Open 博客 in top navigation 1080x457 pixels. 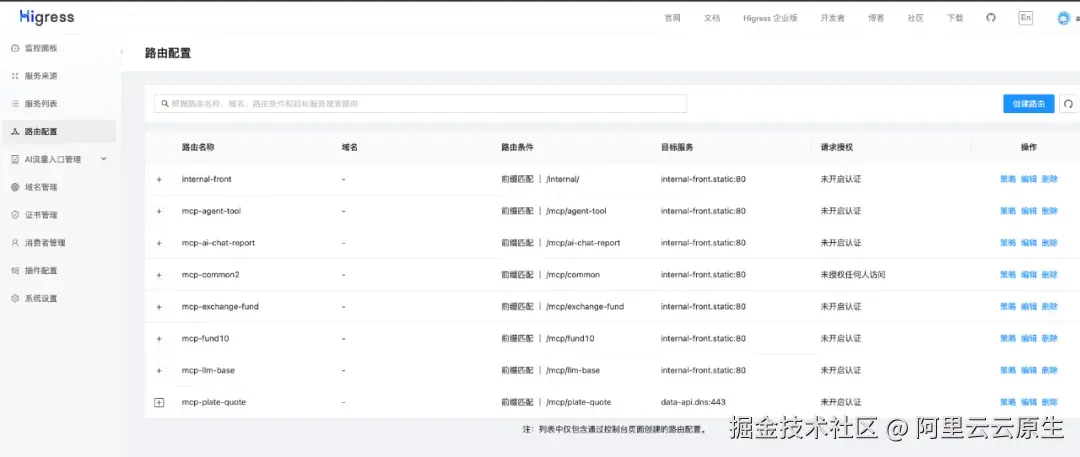pos(876,19)
